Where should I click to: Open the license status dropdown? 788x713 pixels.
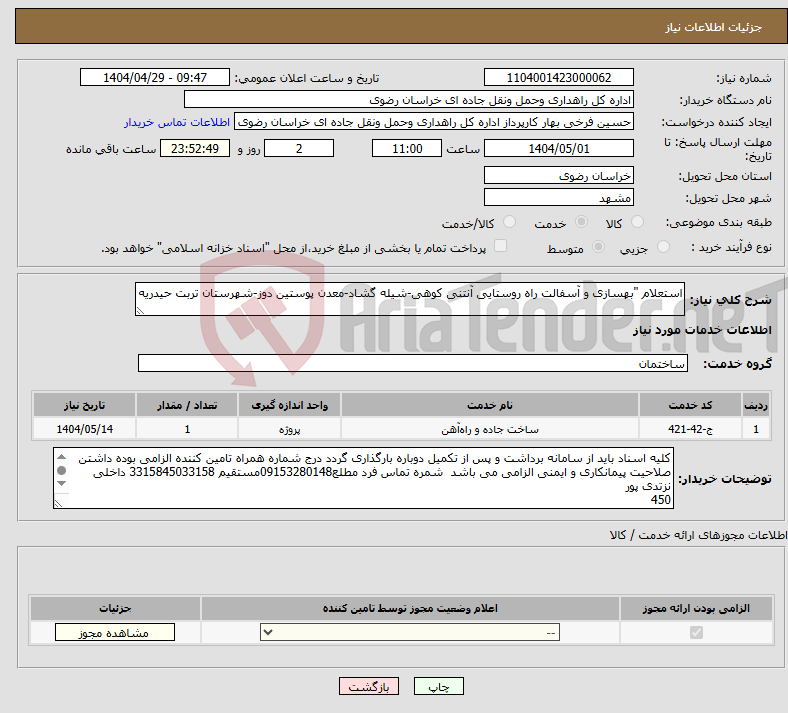(410, 632)
